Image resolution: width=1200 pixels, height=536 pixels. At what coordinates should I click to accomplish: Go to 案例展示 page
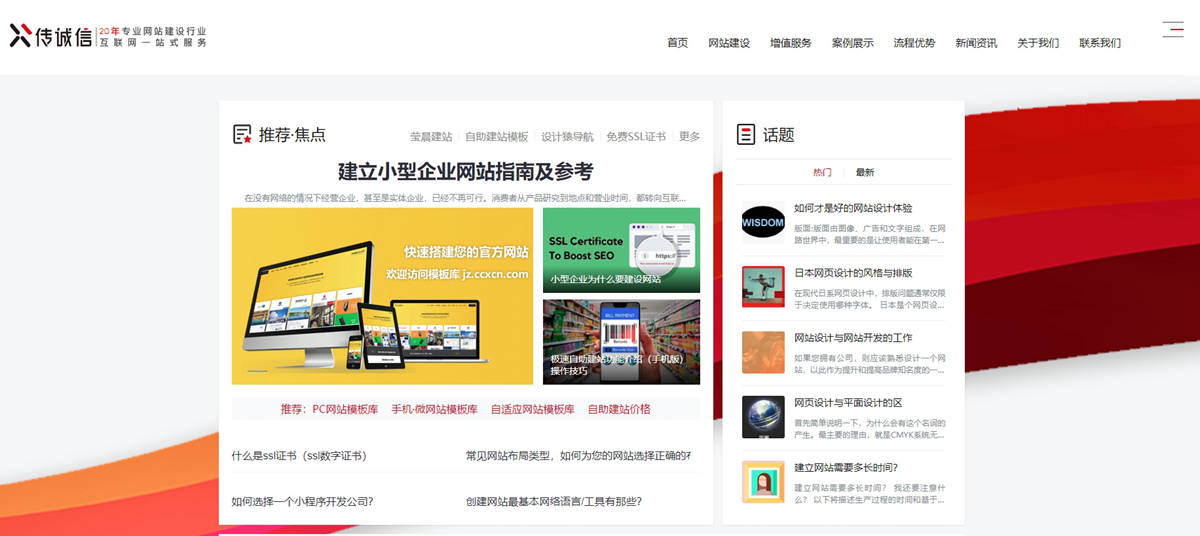point(853,43)
